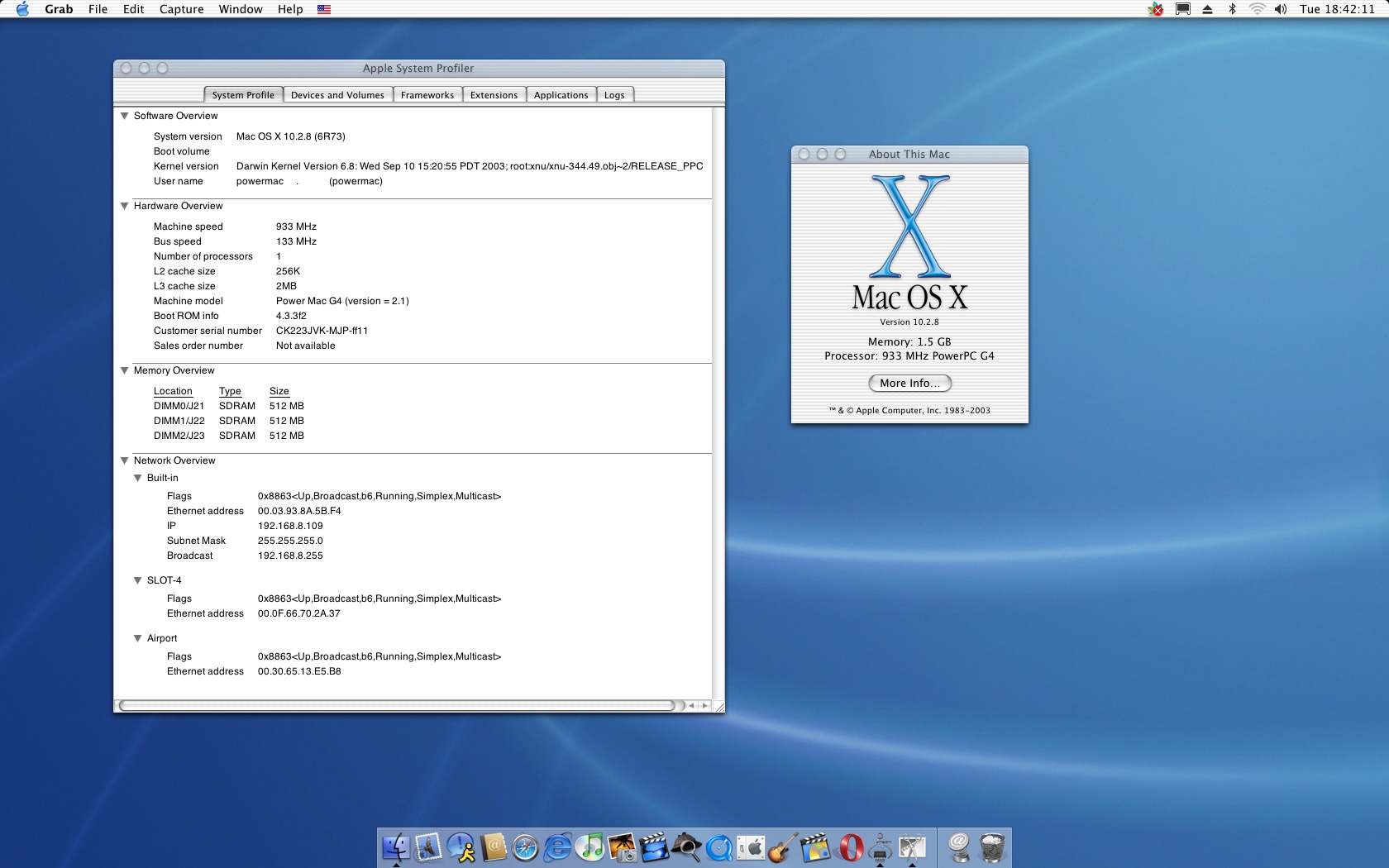Launch GarageBand from the Dock
The width and height of the screenshot is (1389, 868).
[783, 847]
